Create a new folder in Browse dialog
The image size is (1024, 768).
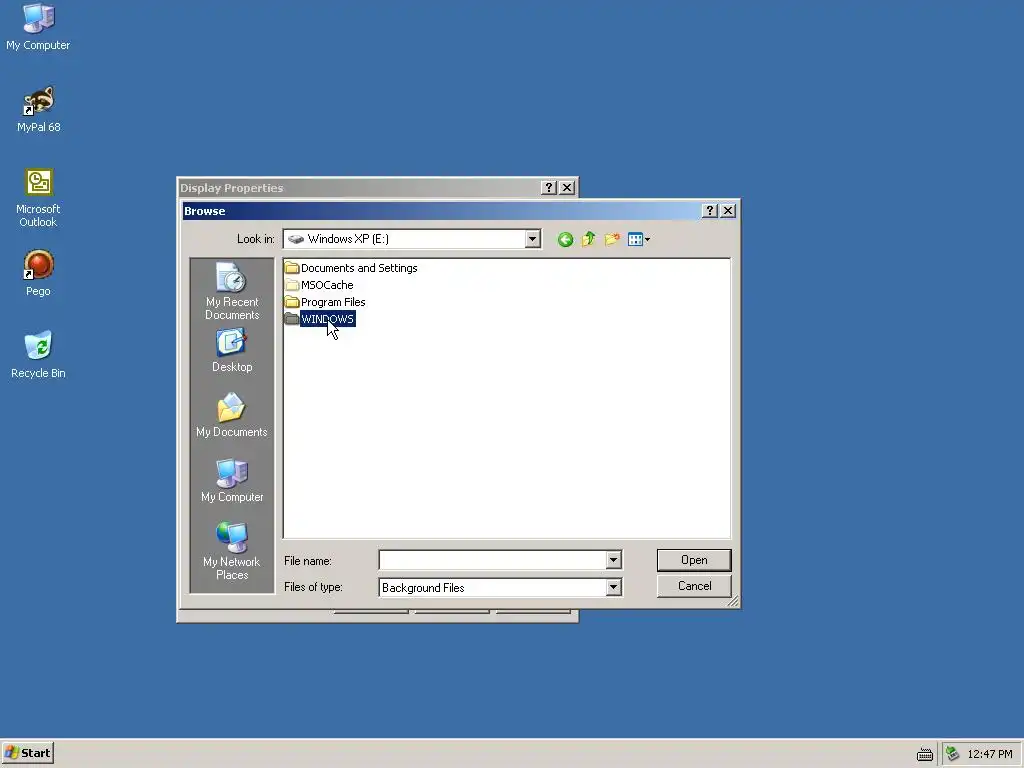pos(612,239)
